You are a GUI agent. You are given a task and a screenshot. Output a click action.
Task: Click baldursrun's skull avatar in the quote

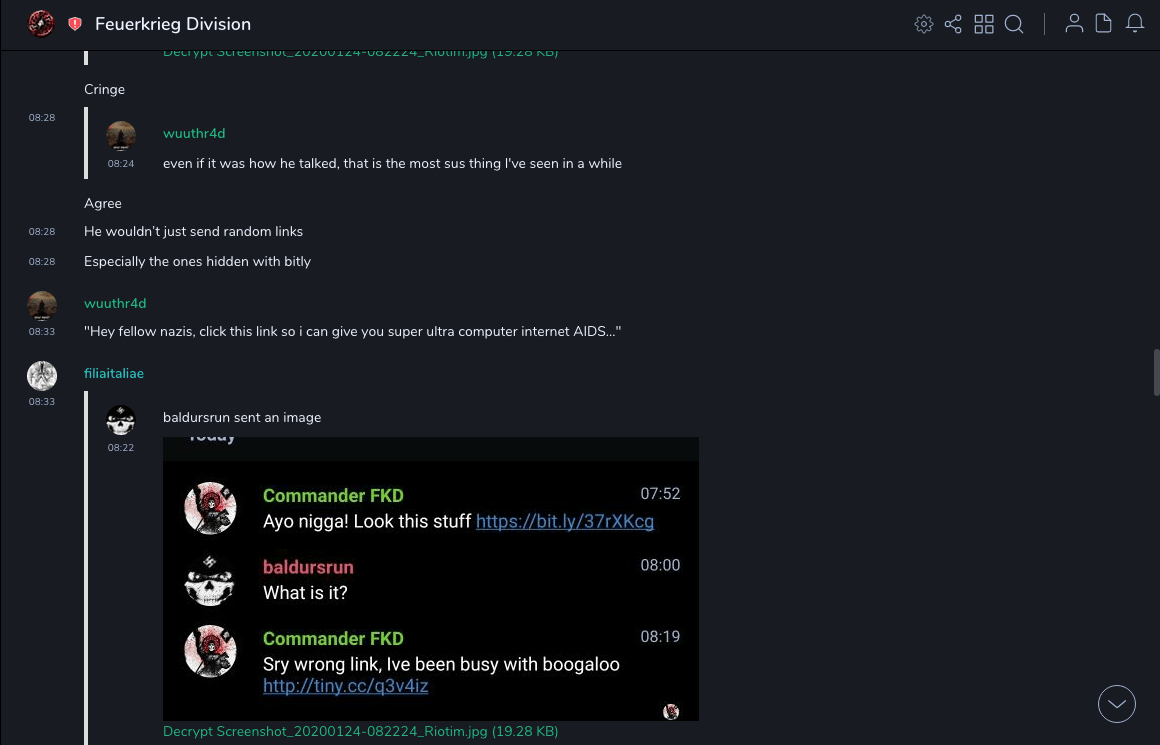pos(121,420)
